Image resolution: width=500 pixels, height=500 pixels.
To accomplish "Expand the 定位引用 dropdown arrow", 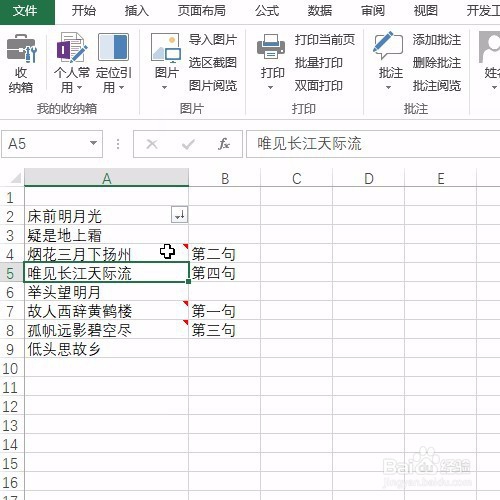I will click(121, 88).
